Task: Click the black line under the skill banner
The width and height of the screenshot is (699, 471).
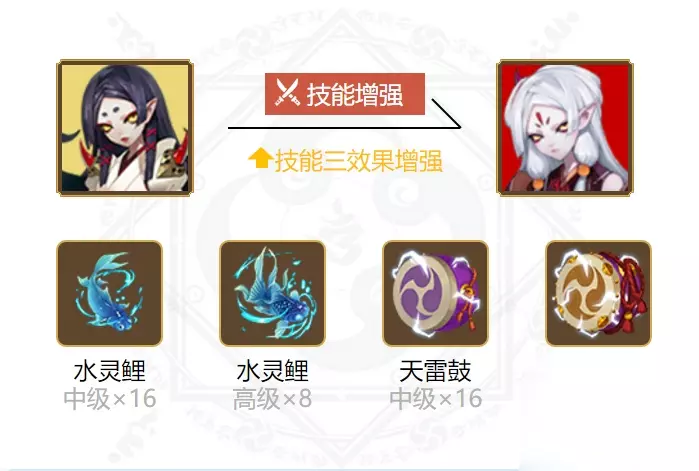Action: pos(344,128)
